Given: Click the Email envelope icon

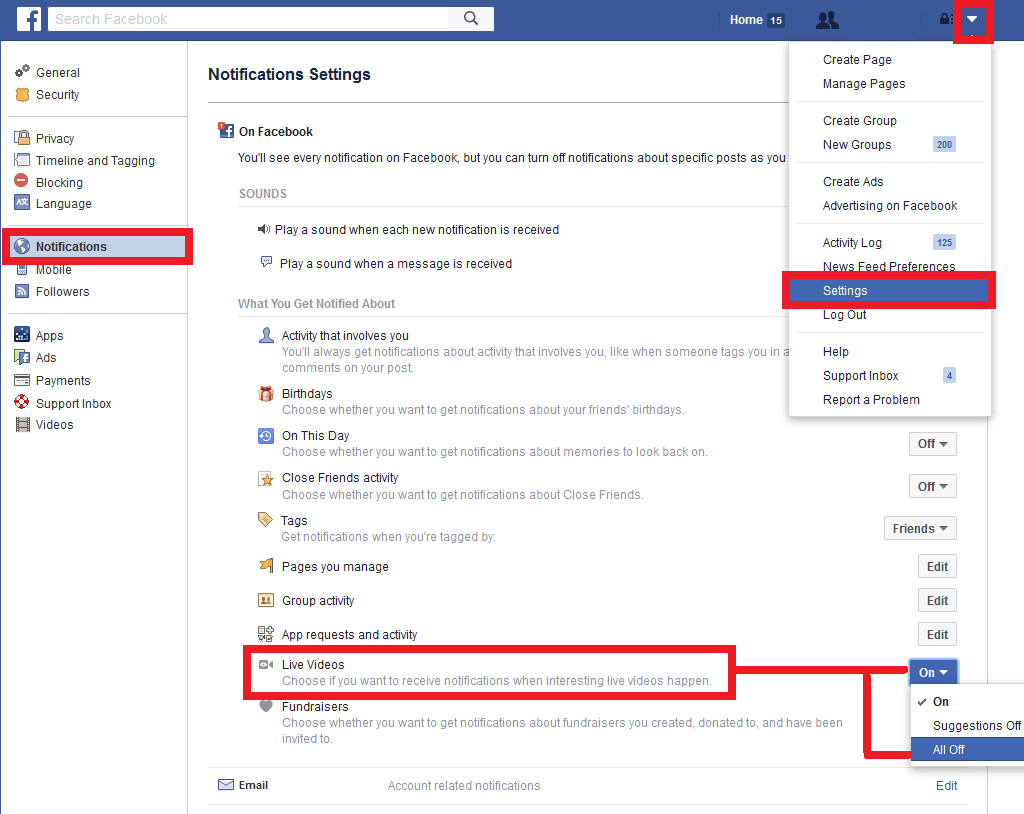Looking at the screenshot, I should point(226,785).
